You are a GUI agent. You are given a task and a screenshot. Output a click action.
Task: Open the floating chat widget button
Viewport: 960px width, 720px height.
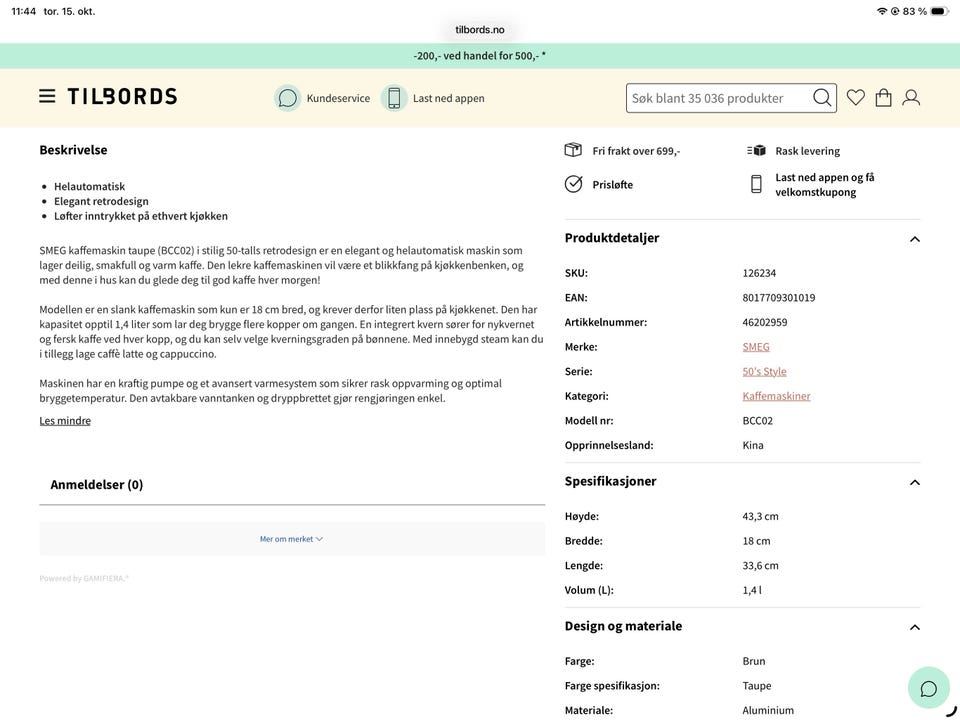[929, 688]
